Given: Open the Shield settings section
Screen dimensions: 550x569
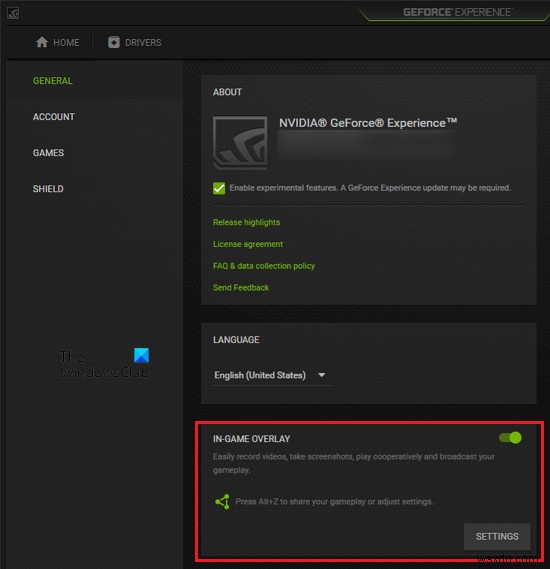Looking at the screenshot, I should pyautogui.click(x=48, y=189).
